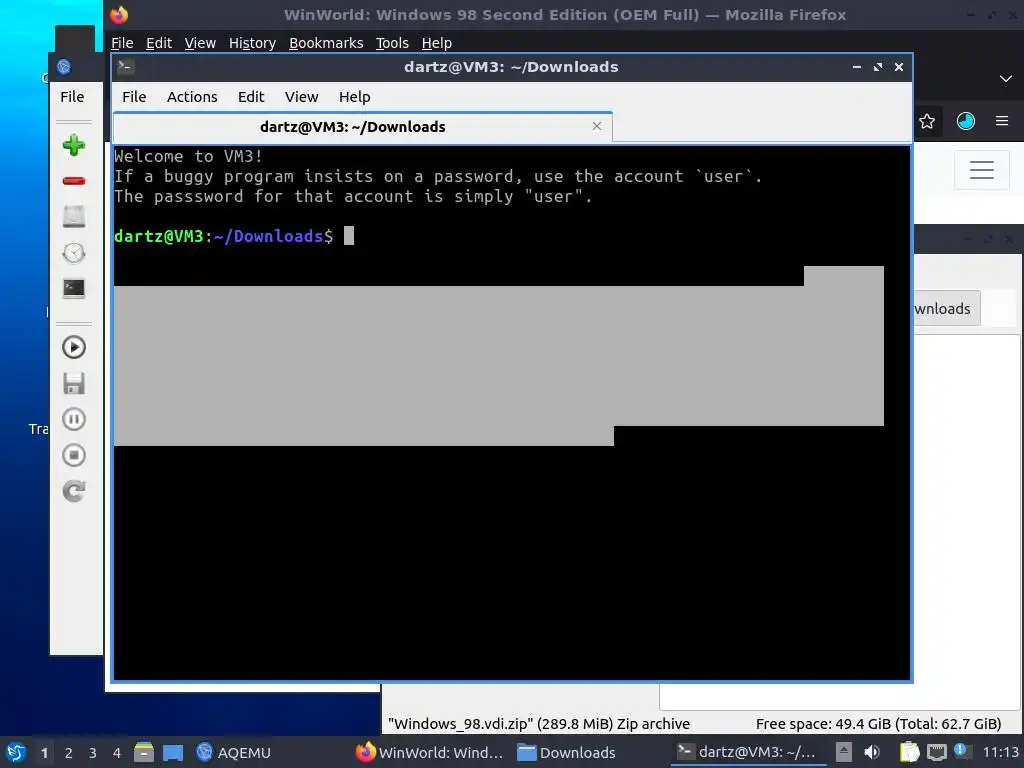Open Firefox Bookmarks menu
1024x768 pixels.
(x=326, y=43)
